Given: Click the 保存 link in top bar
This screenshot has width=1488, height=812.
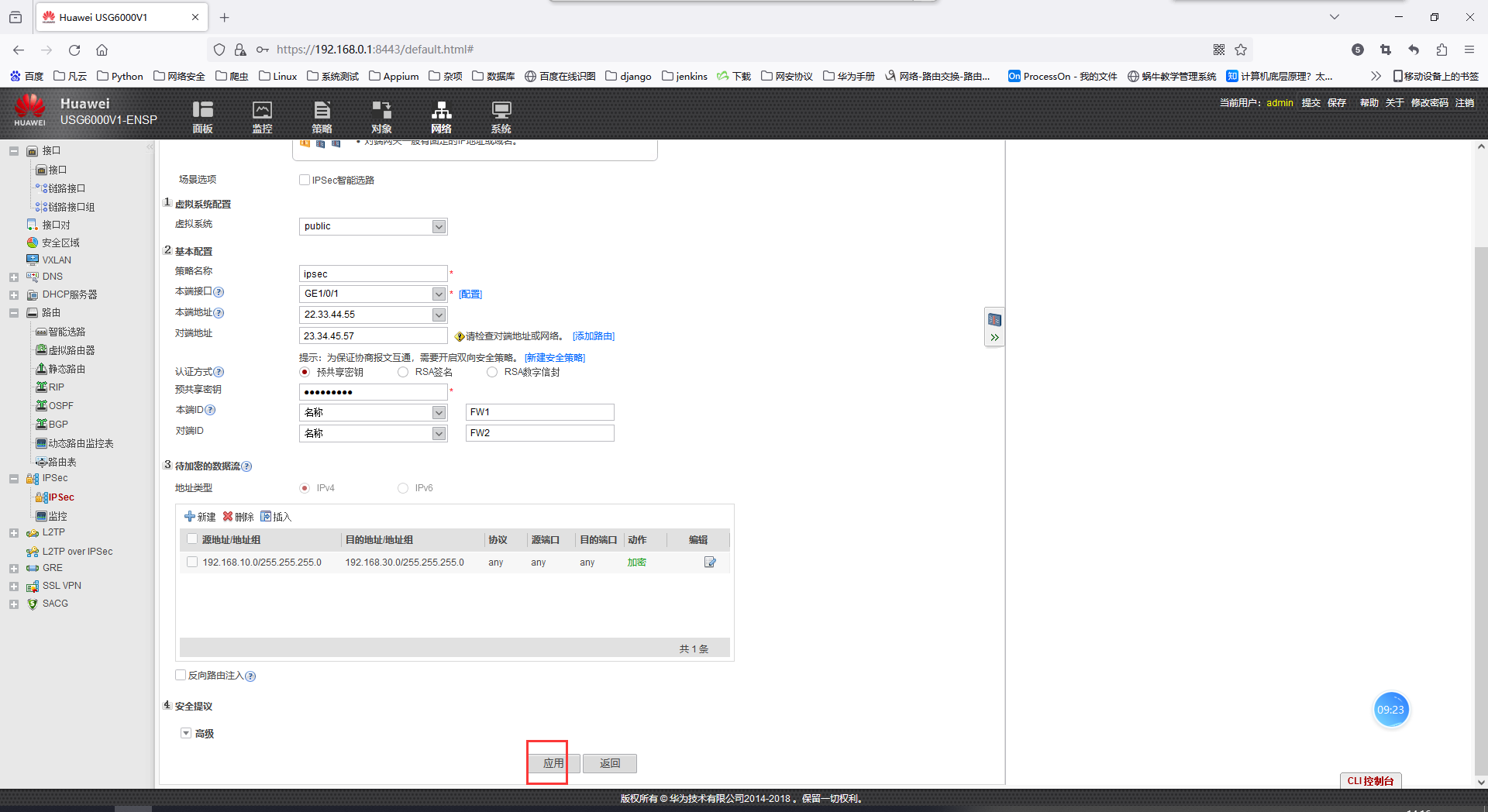Looking at the screenshot, I should [1337, 102].
